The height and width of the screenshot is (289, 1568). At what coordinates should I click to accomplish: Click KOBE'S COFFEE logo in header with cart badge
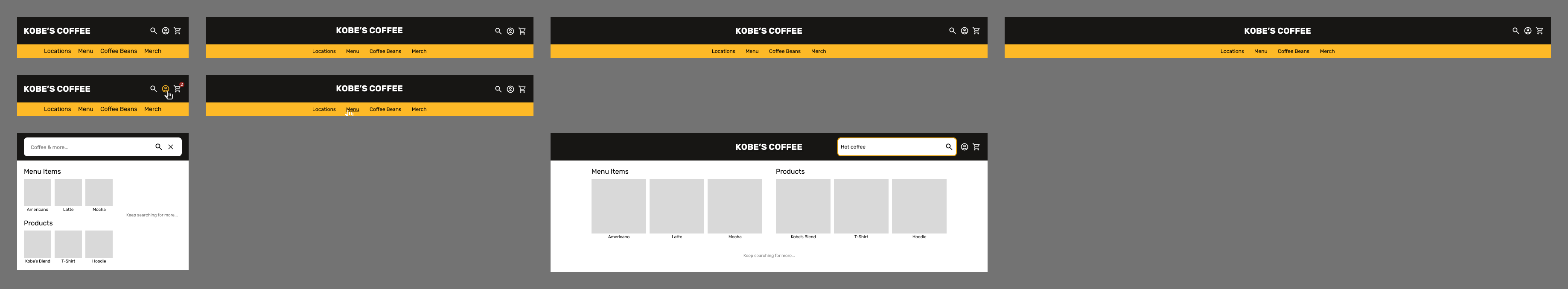(x=57, y=89)
